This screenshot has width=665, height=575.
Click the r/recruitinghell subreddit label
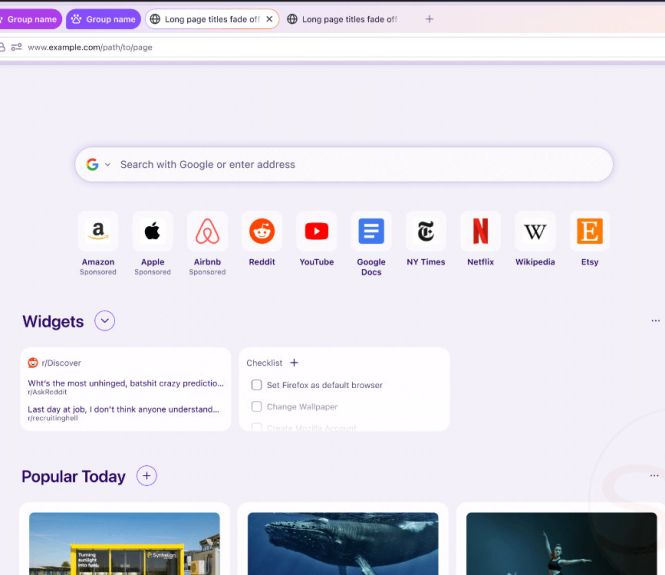(x=53, y=418)
